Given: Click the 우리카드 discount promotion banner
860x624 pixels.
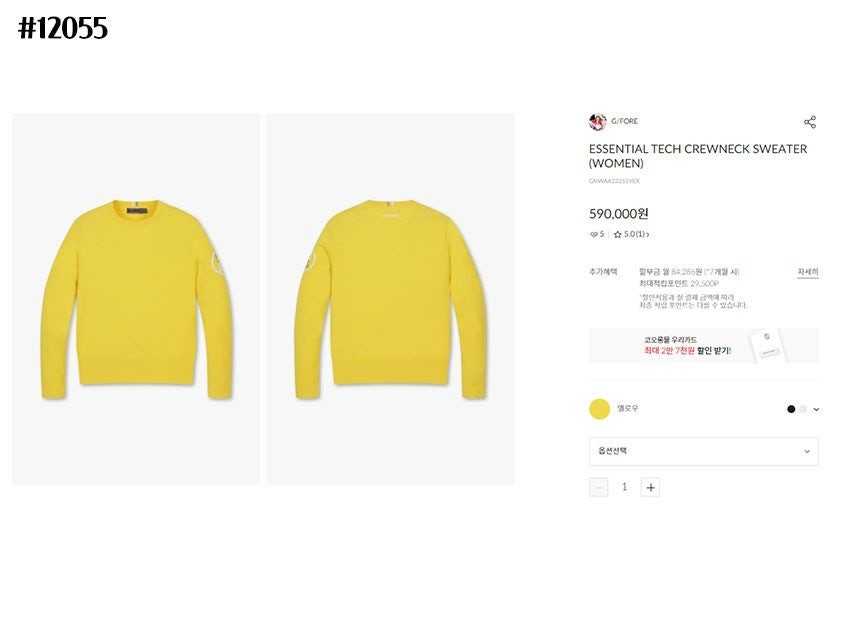Looking at the screenshot, I should tap(704, 345).
